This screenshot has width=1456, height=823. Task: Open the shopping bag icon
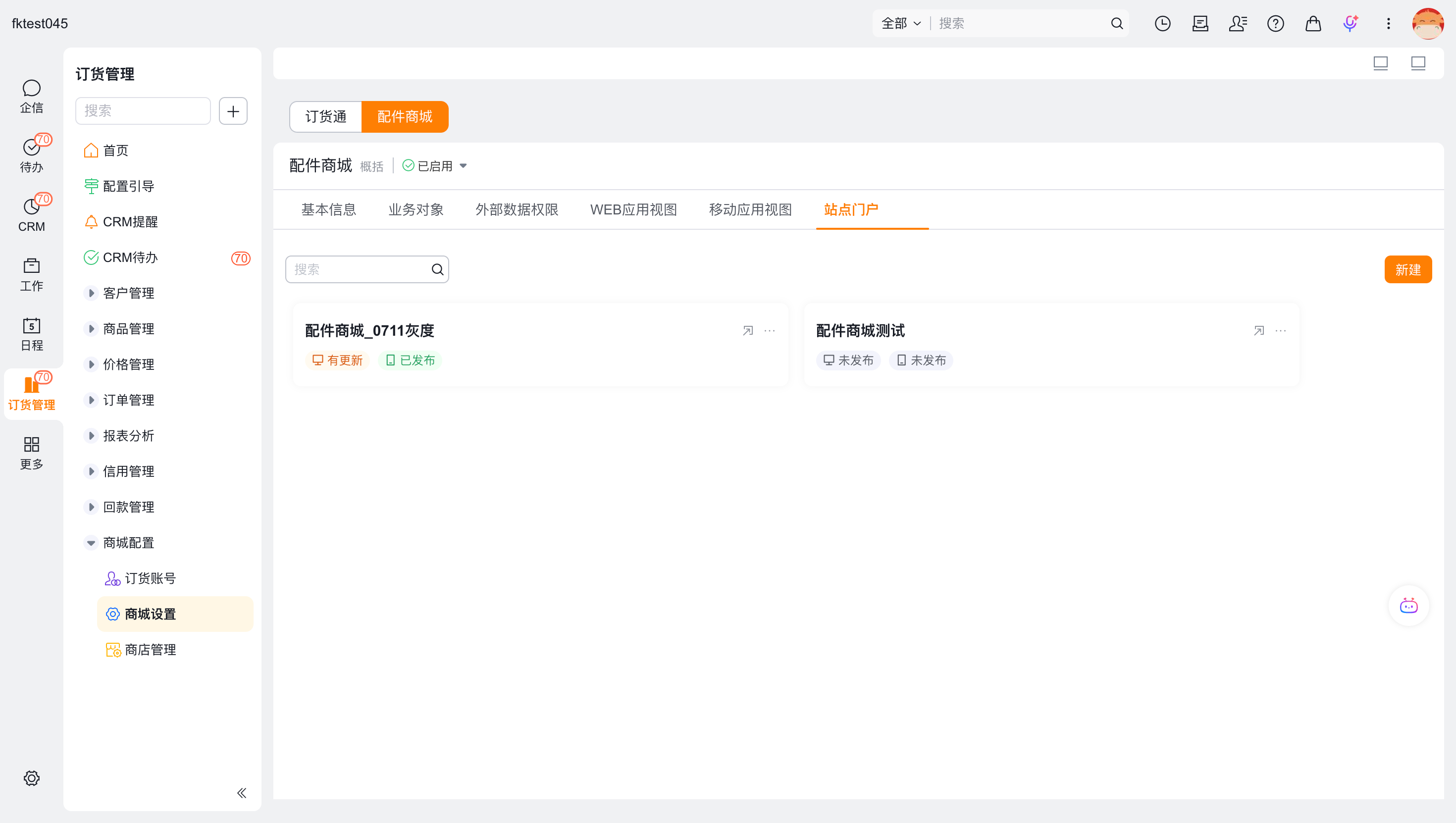1313,23
